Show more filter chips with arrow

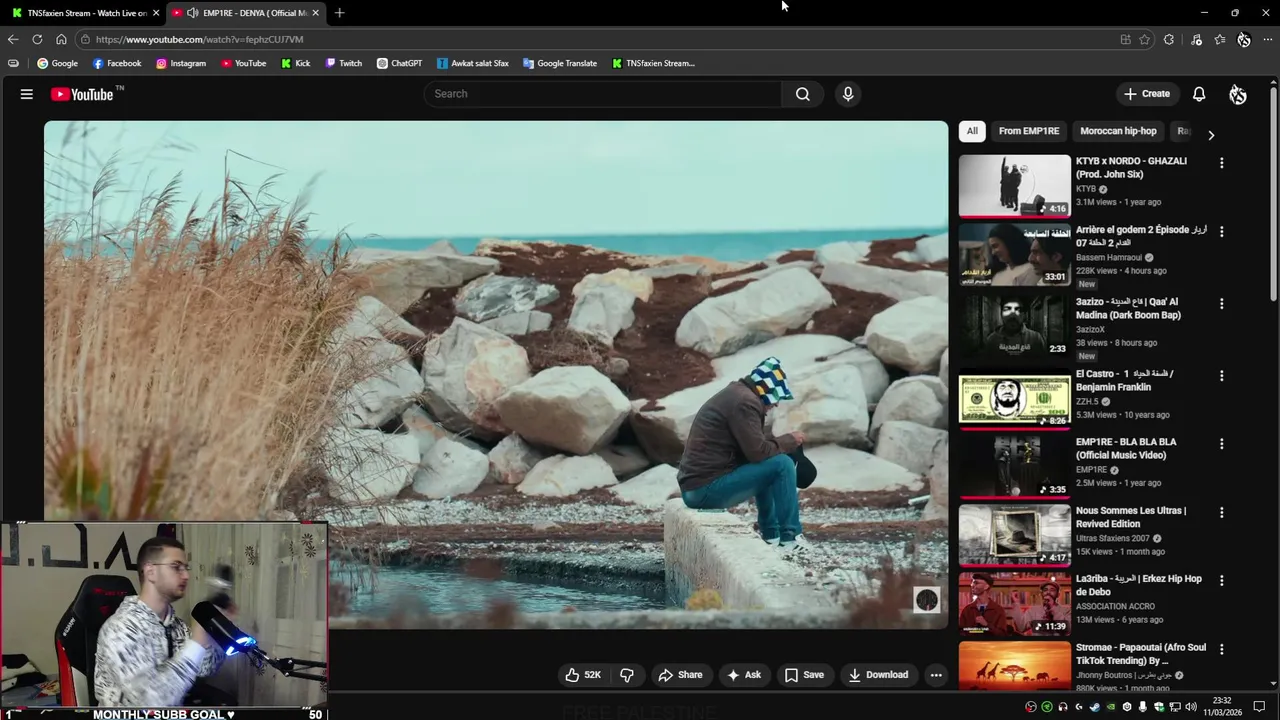pos(1211,135)
